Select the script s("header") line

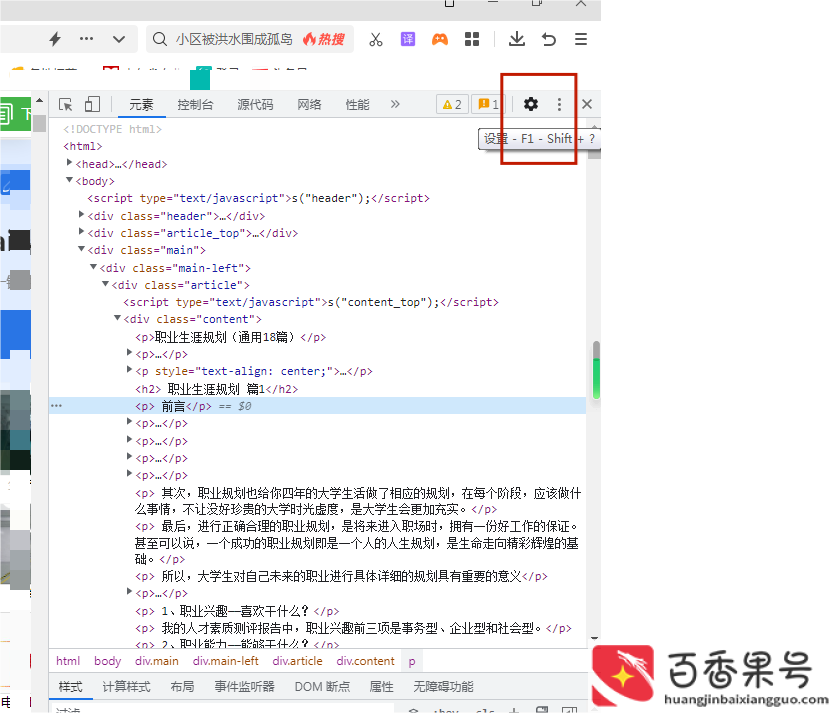click(x=258, y=198)
